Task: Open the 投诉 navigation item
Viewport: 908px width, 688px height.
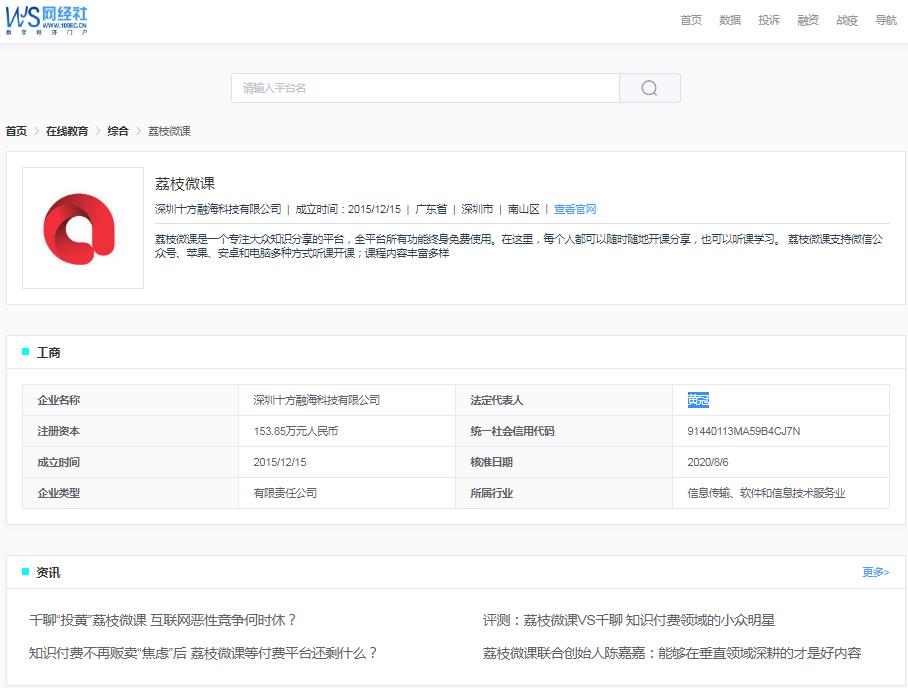Action: coord(768,19)
